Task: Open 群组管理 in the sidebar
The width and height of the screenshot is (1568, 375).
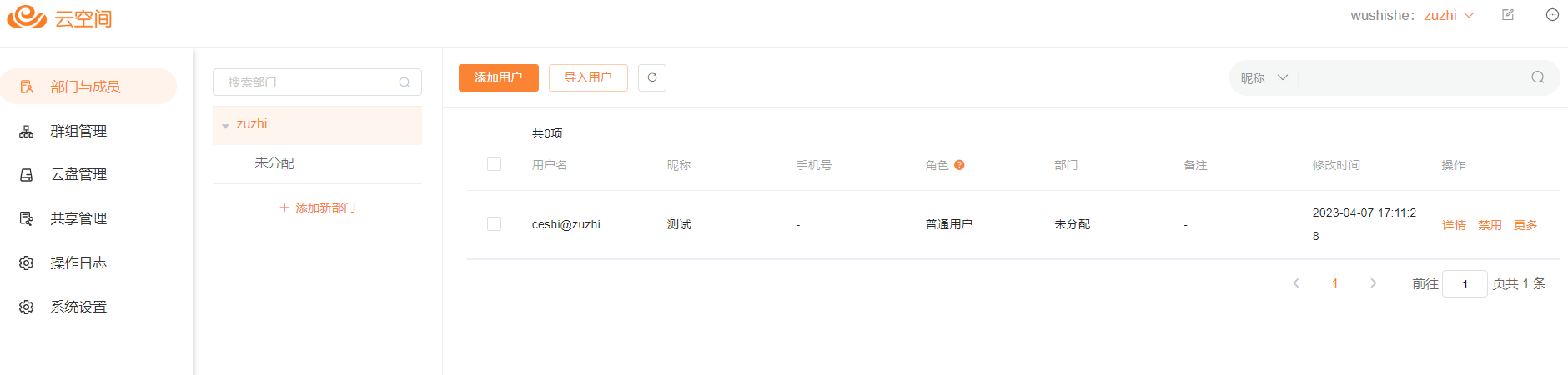Action: pos(78,131)
